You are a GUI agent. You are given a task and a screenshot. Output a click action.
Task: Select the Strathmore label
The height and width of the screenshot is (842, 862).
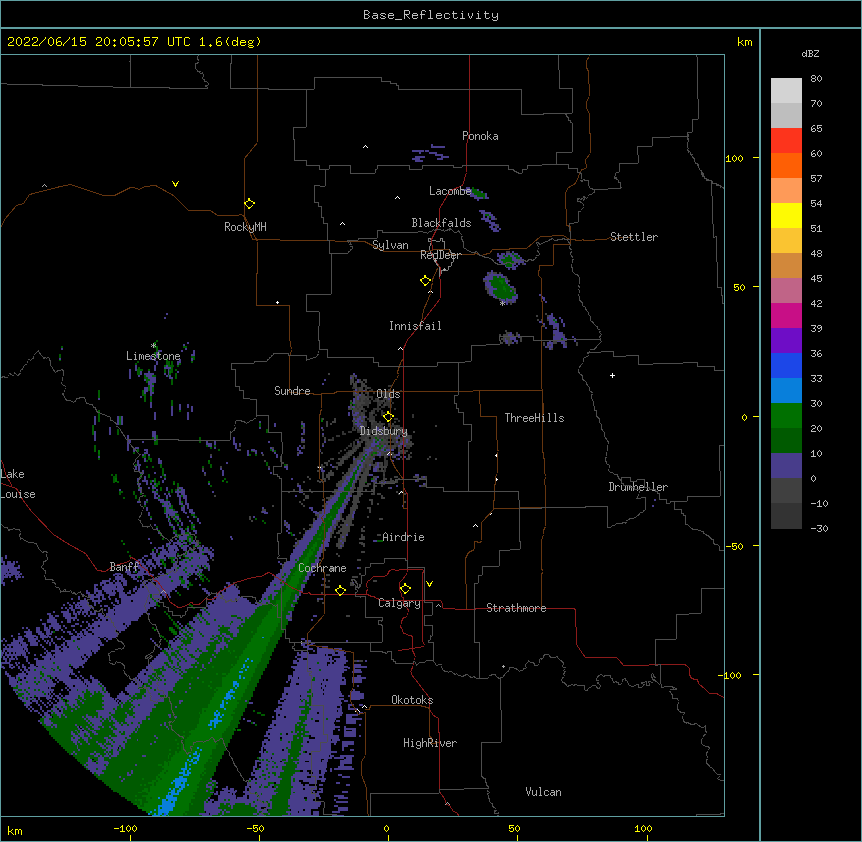516,608
